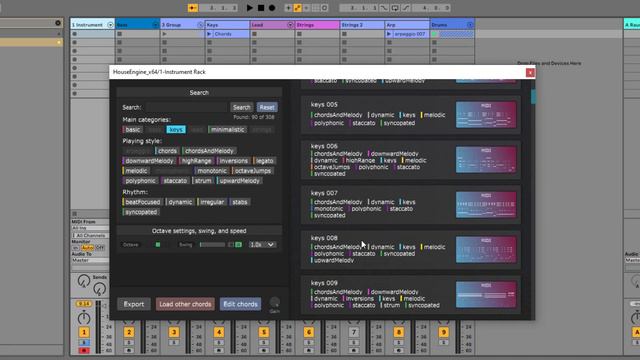Select the Arp track header
This screenshot has height=360, width=640.
(x=407, y=25)
